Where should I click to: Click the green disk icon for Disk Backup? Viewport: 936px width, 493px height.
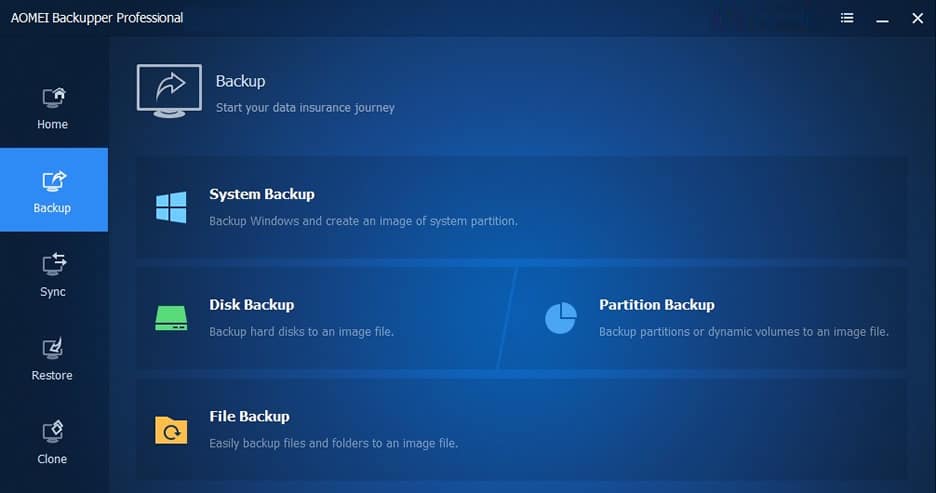pyautogui.click(x=171, y=318)
